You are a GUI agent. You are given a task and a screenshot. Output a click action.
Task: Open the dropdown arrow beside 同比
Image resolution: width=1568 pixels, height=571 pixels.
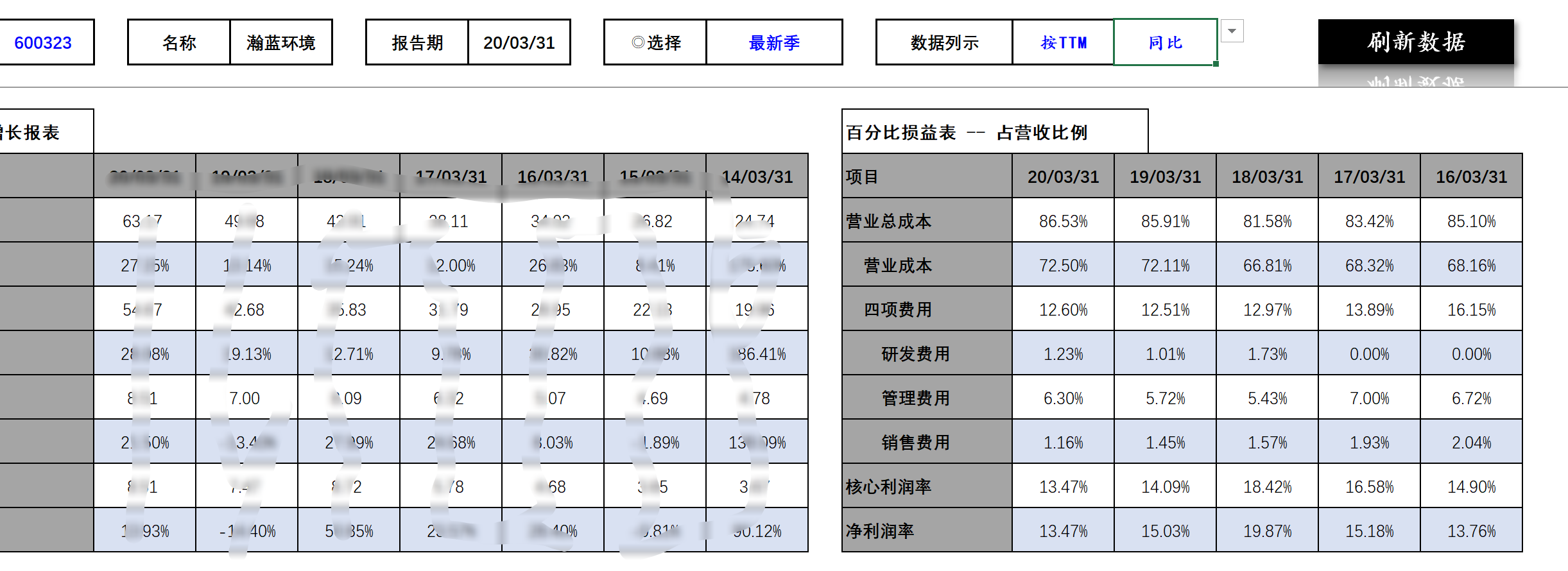pos(1232,31)
